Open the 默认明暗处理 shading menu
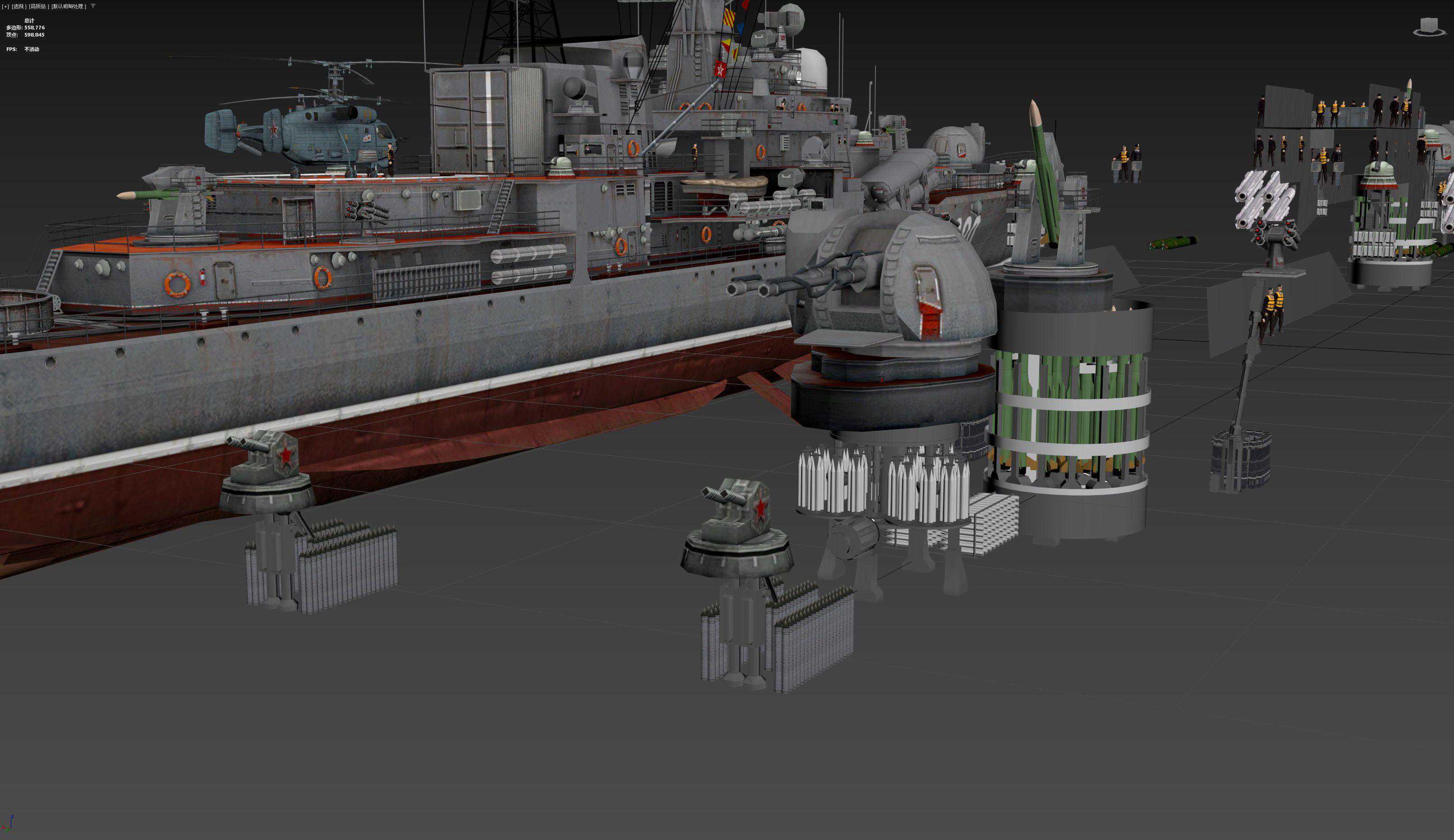1454x840 pixels. (x=69, y=6)
